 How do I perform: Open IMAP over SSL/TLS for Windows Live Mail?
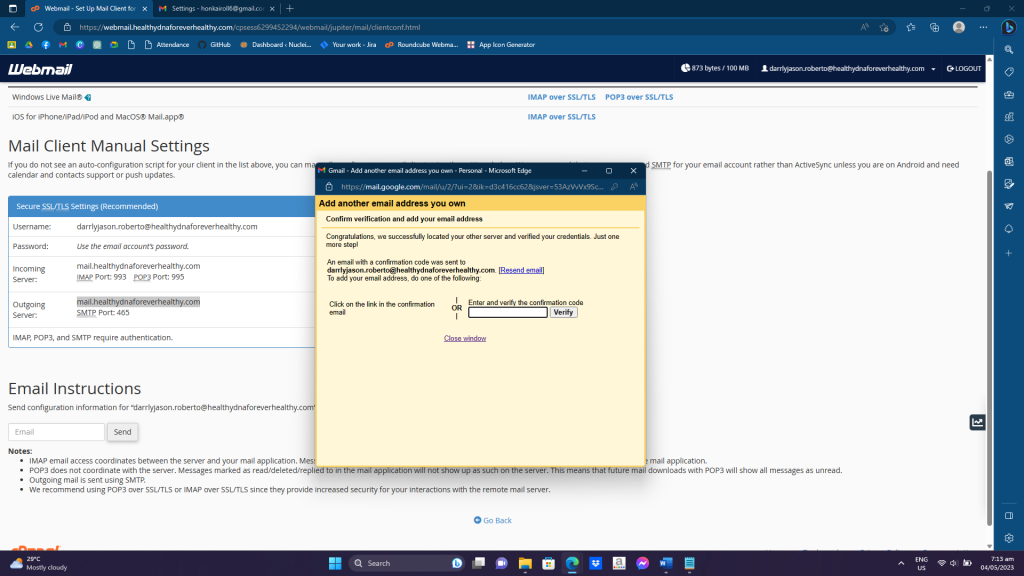[562, 97]
